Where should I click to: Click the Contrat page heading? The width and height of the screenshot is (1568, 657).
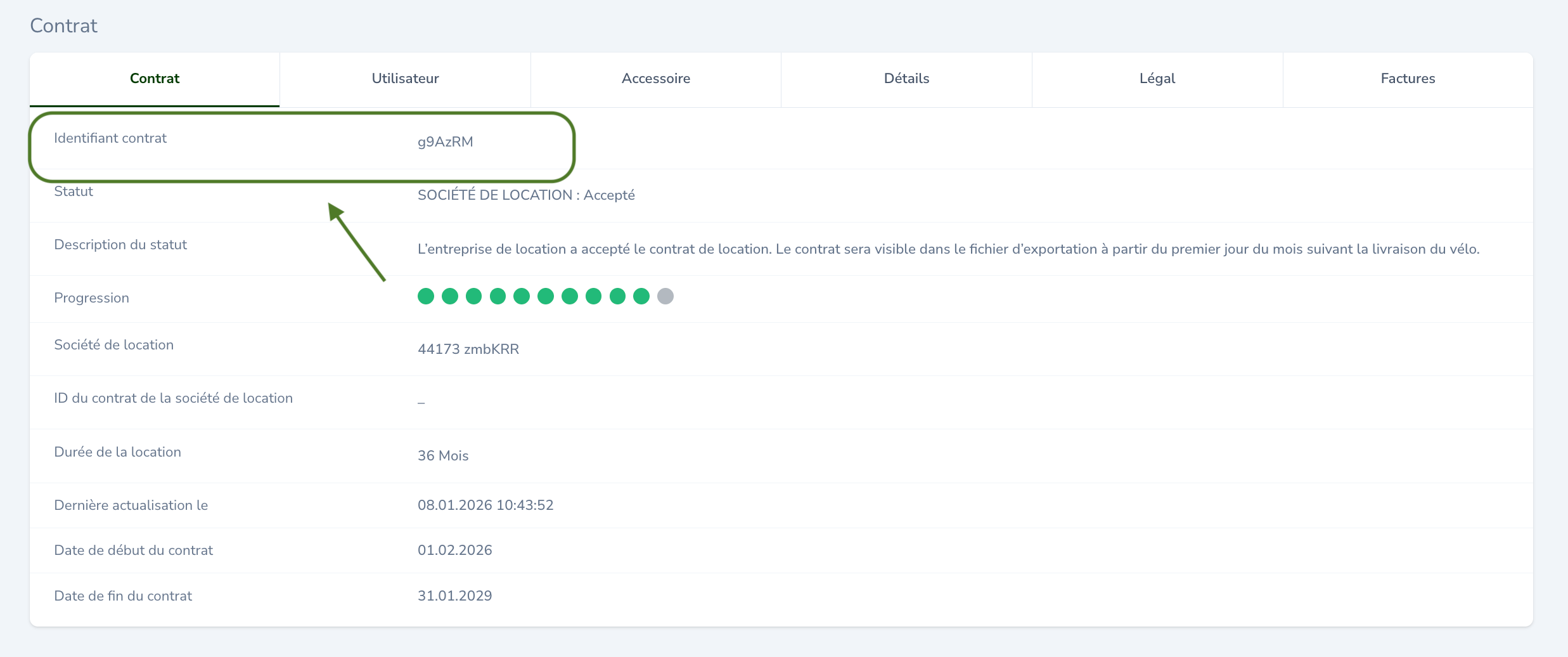63,26
